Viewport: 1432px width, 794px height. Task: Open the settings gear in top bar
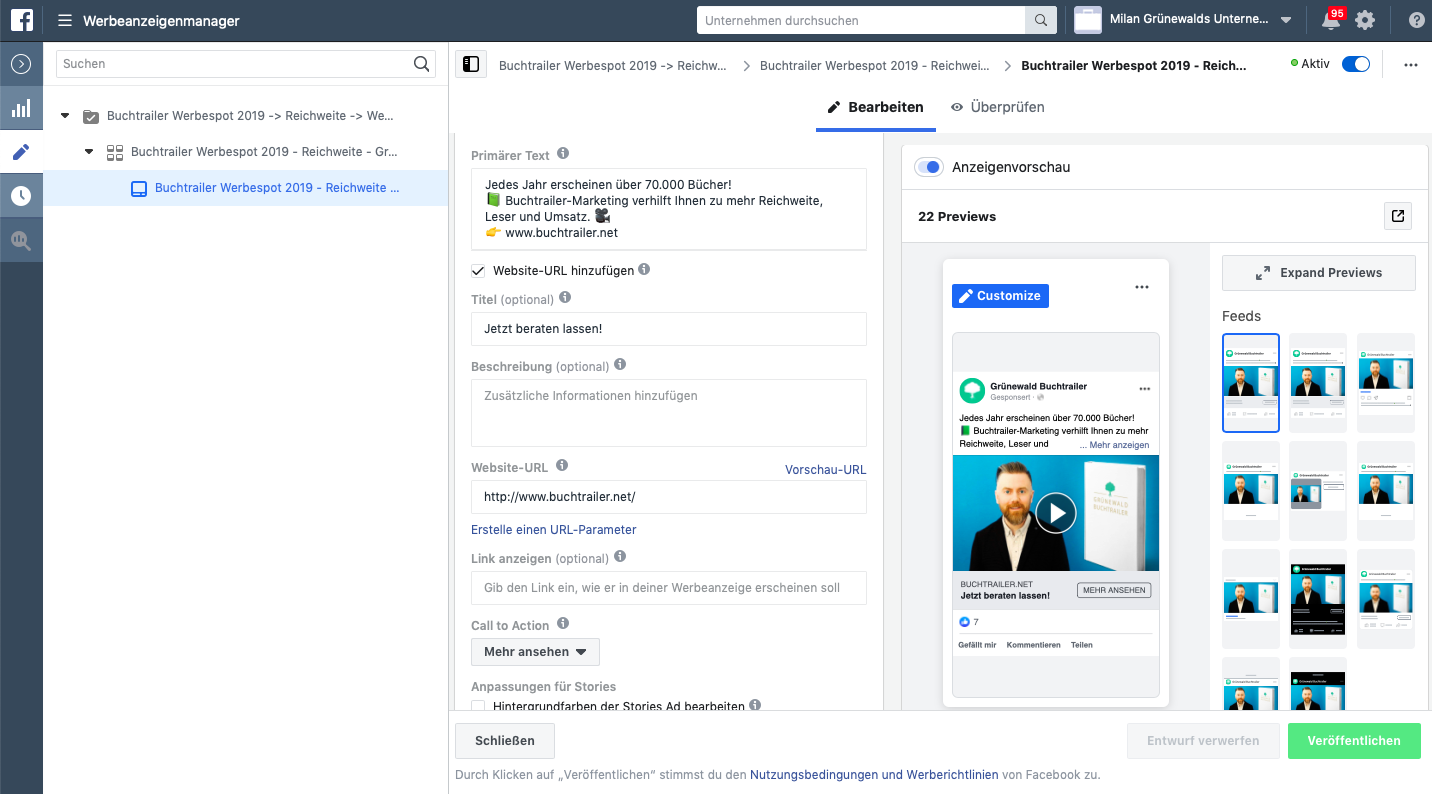click(1365, 20)
